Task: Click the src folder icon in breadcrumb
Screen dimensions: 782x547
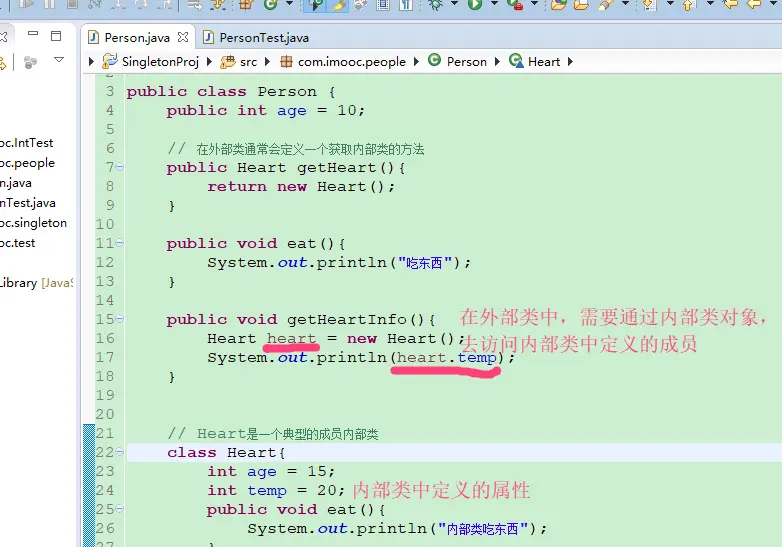Action: click(227, 61)
